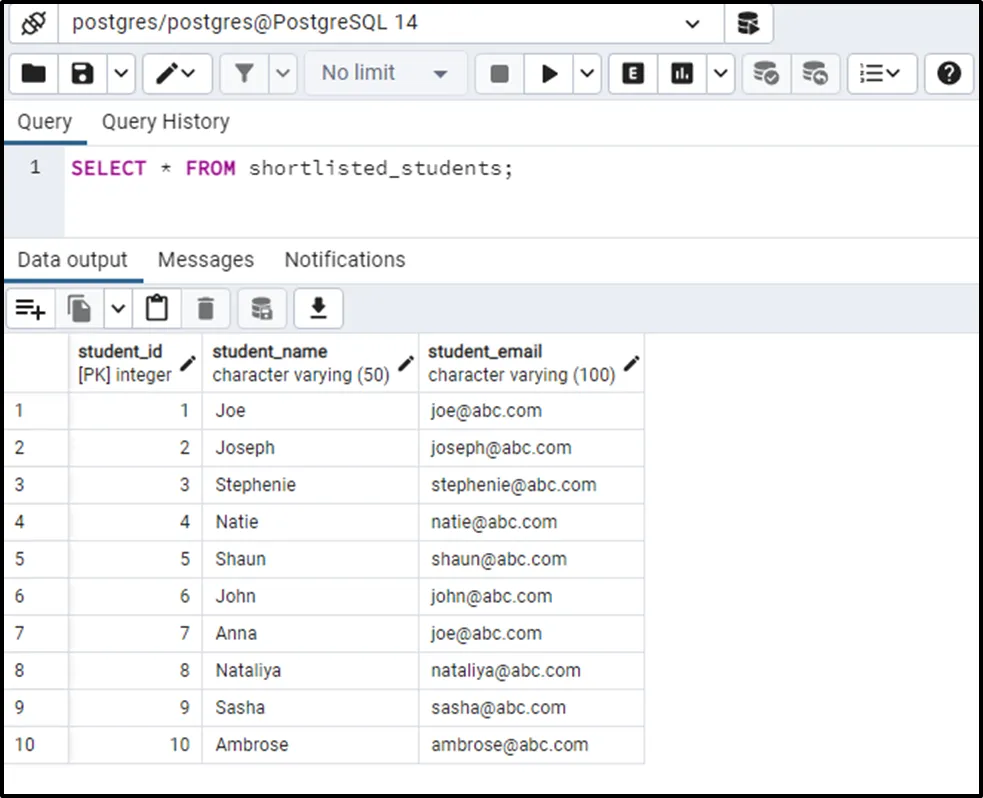983x798 pixels.
Task: Click the Explain Analyze chart icon
Action: coord(682,73)
